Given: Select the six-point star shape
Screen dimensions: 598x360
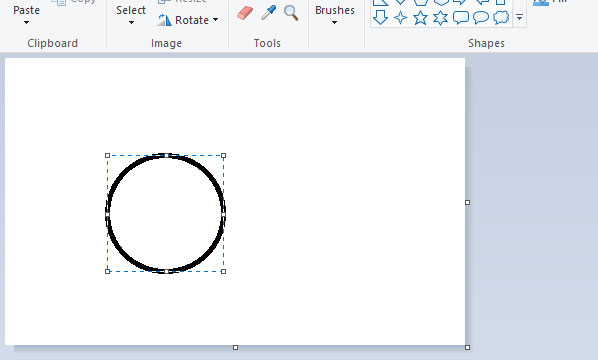Looking at the screenshot, I should [x=440, y=18].
